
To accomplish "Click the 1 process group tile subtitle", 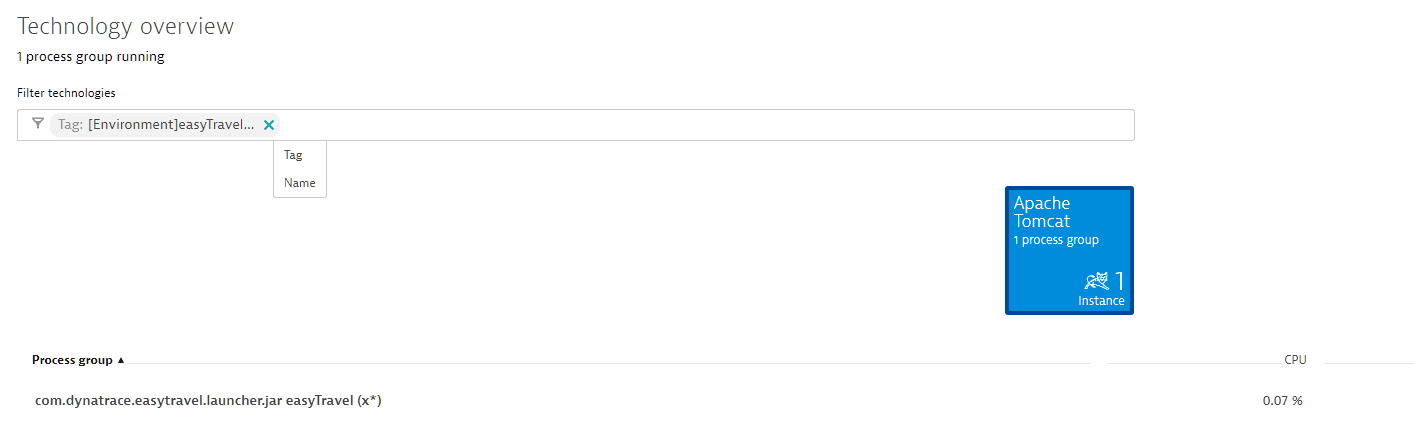I will 1056,240.
